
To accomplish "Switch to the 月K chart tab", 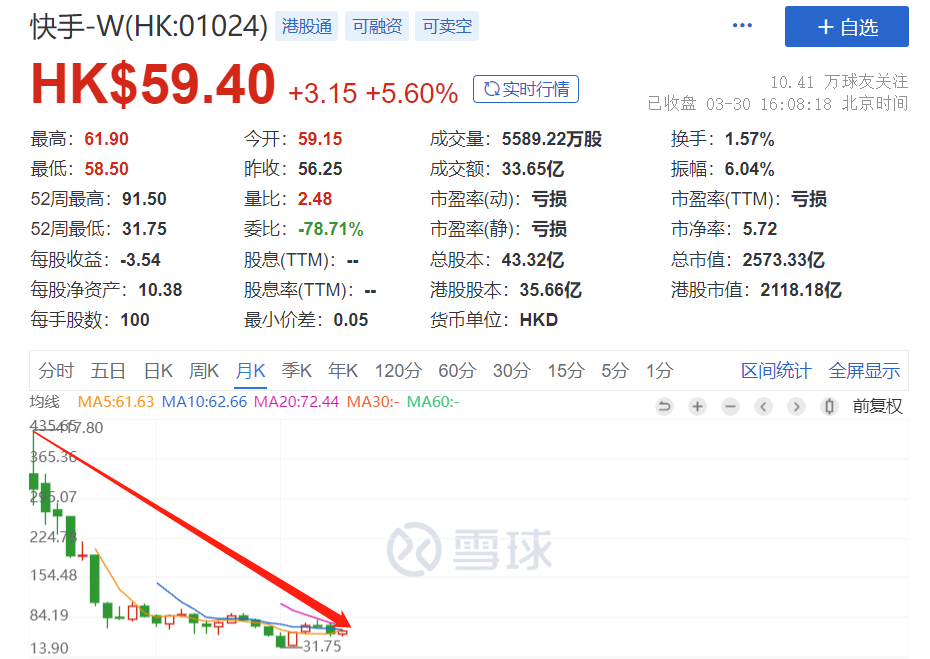I will (x=250, y=371).
